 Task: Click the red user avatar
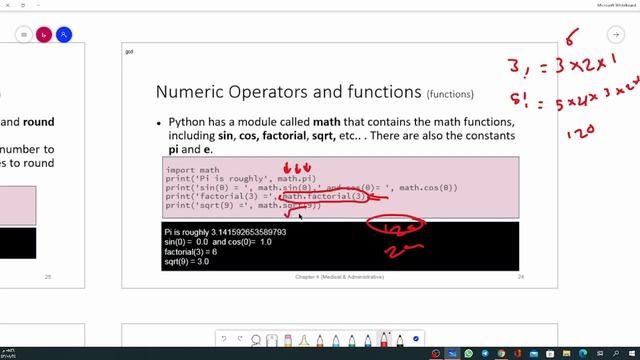[44, 35]
